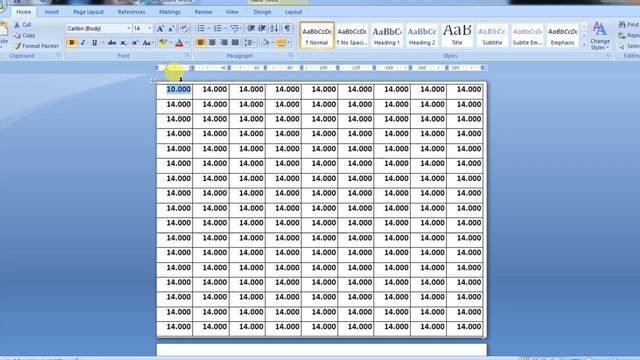Click the Grow Font icon
640x360 pixels.
pos(160,29)
